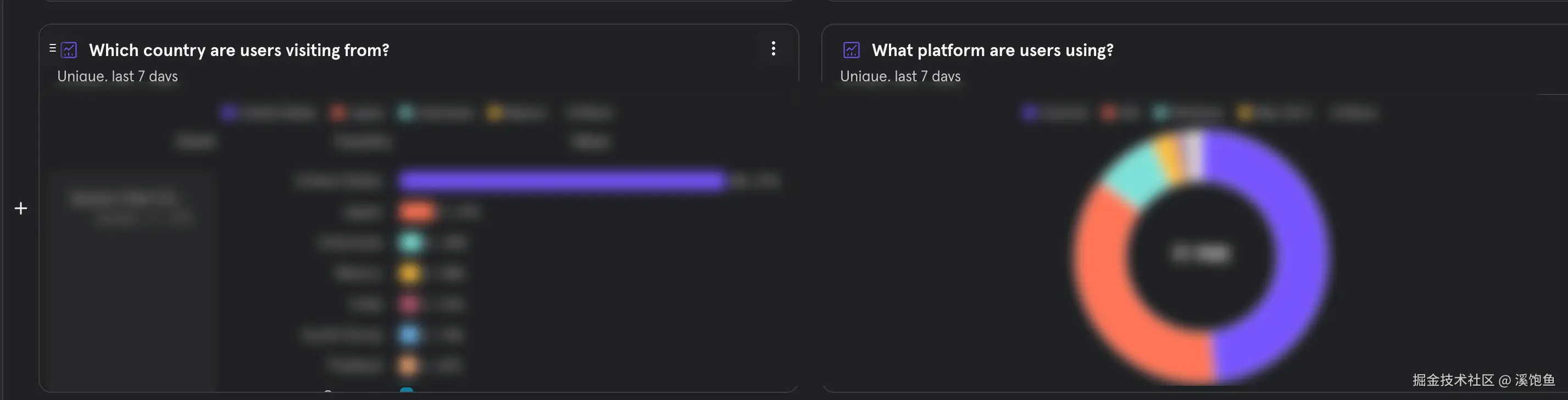Open the "Which country are users visiting from?" report
This screenshot has width=1568, height=400.
tap(238, 50)
